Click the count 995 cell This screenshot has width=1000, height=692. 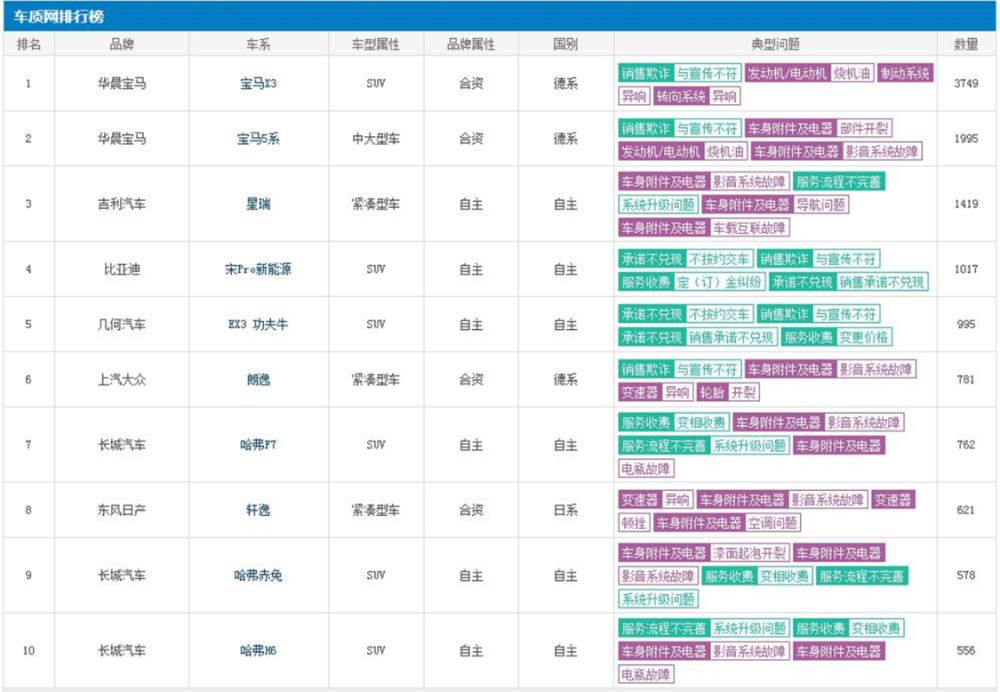tap(966, 324)
